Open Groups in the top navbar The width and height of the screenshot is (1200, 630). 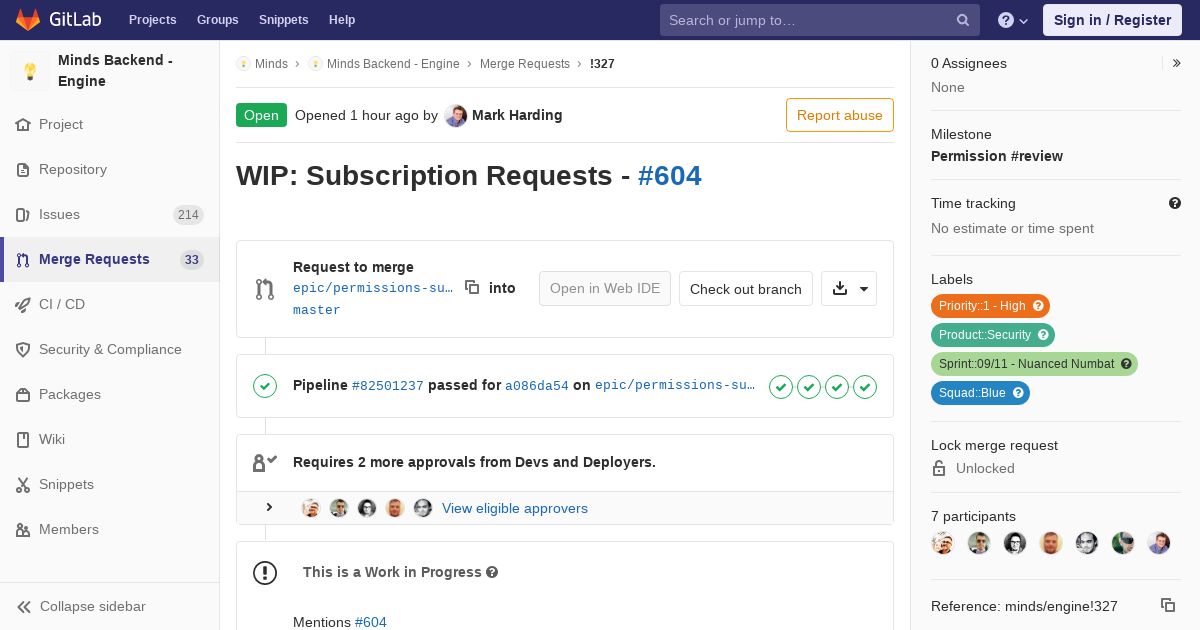(217, 20)
